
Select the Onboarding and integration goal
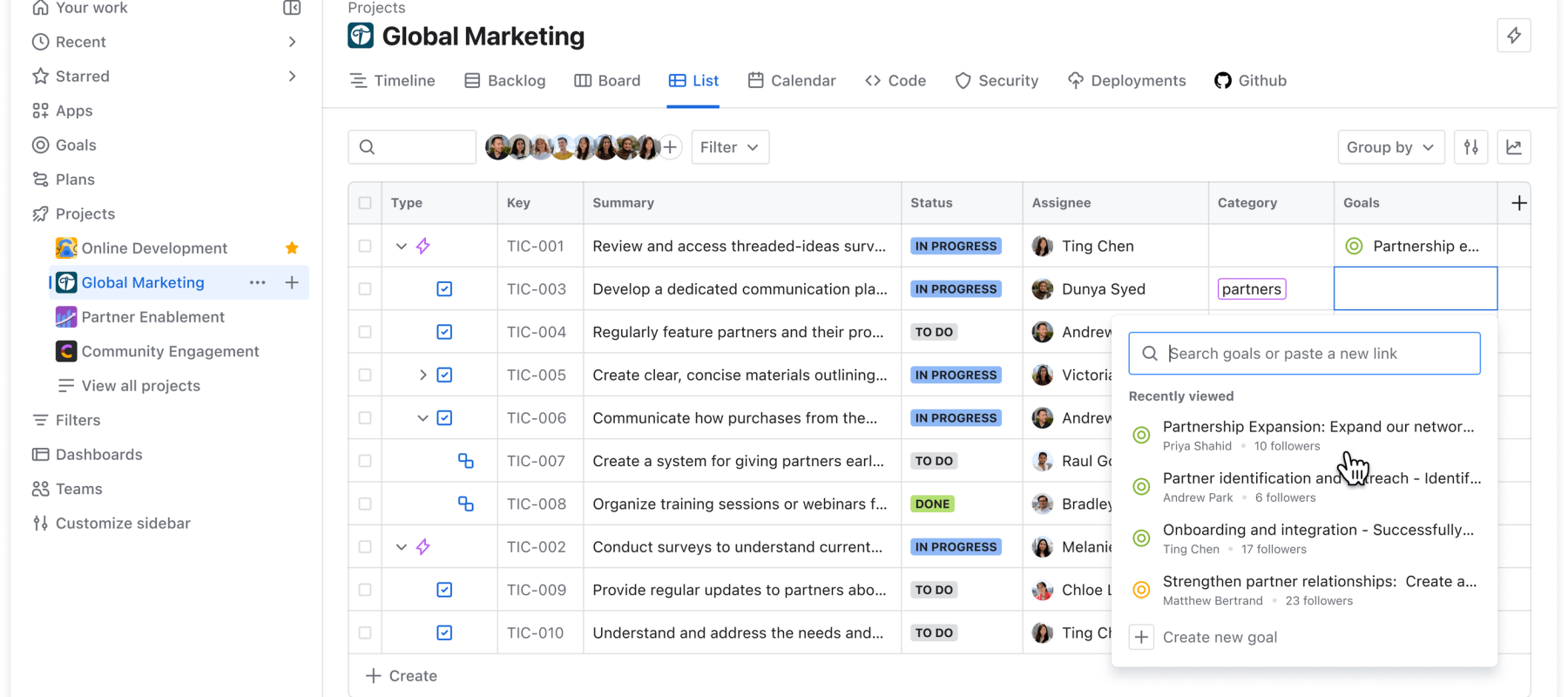pos(1304,538)
